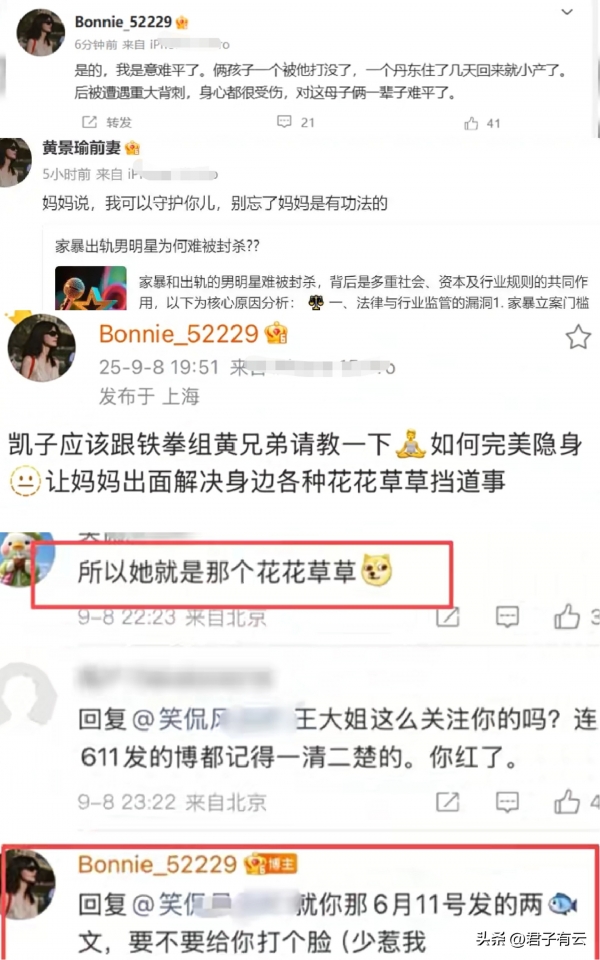Expand the chevron menu on top post
The height and width of the screenshot is (960, 600).
[568, 12]
